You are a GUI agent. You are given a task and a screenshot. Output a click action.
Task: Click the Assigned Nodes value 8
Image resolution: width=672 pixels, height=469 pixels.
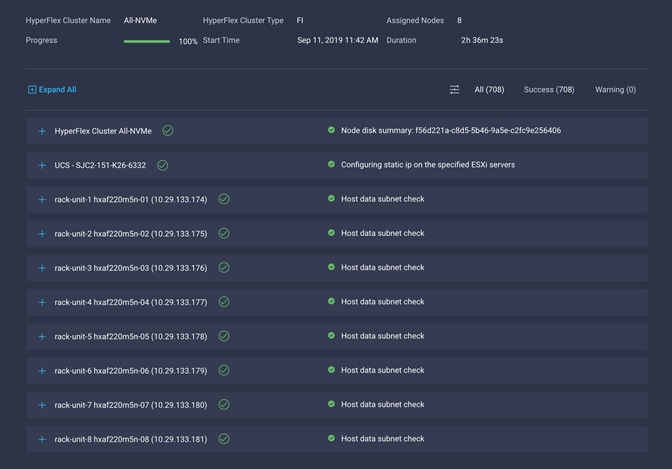(459, 21)
